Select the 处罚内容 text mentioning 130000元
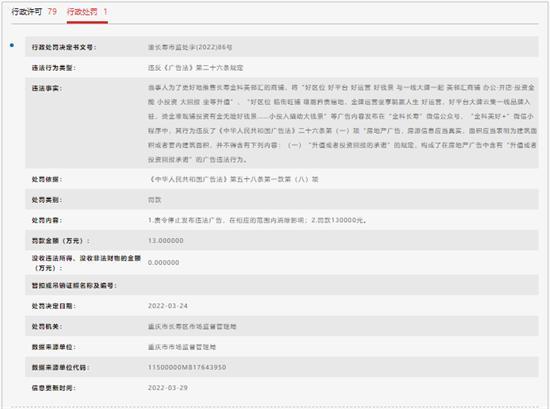 [257, 220]
